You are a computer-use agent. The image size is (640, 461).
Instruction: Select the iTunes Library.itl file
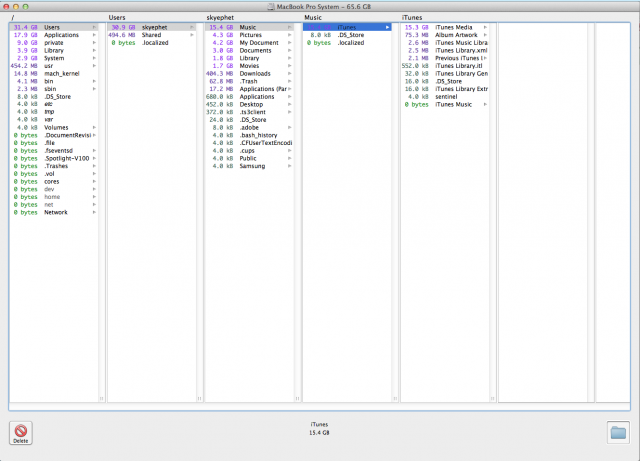point(445,66)
